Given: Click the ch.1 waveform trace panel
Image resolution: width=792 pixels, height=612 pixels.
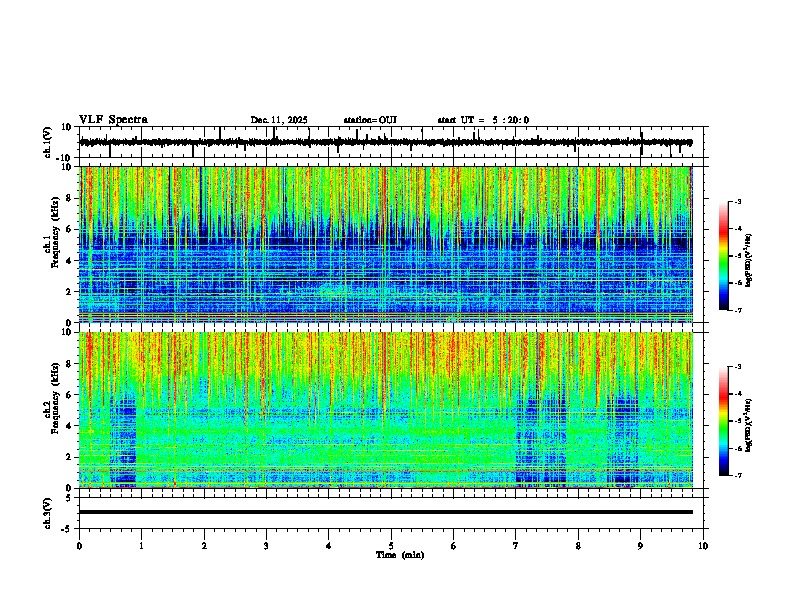Looking at the screenshot, I should tap(393, 142).
